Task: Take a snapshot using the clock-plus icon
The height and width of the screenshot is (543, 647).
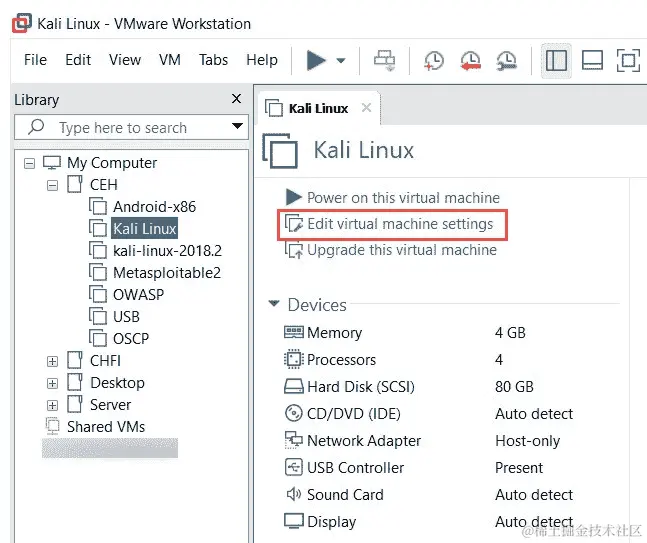Action: click(x=434, y=61)
